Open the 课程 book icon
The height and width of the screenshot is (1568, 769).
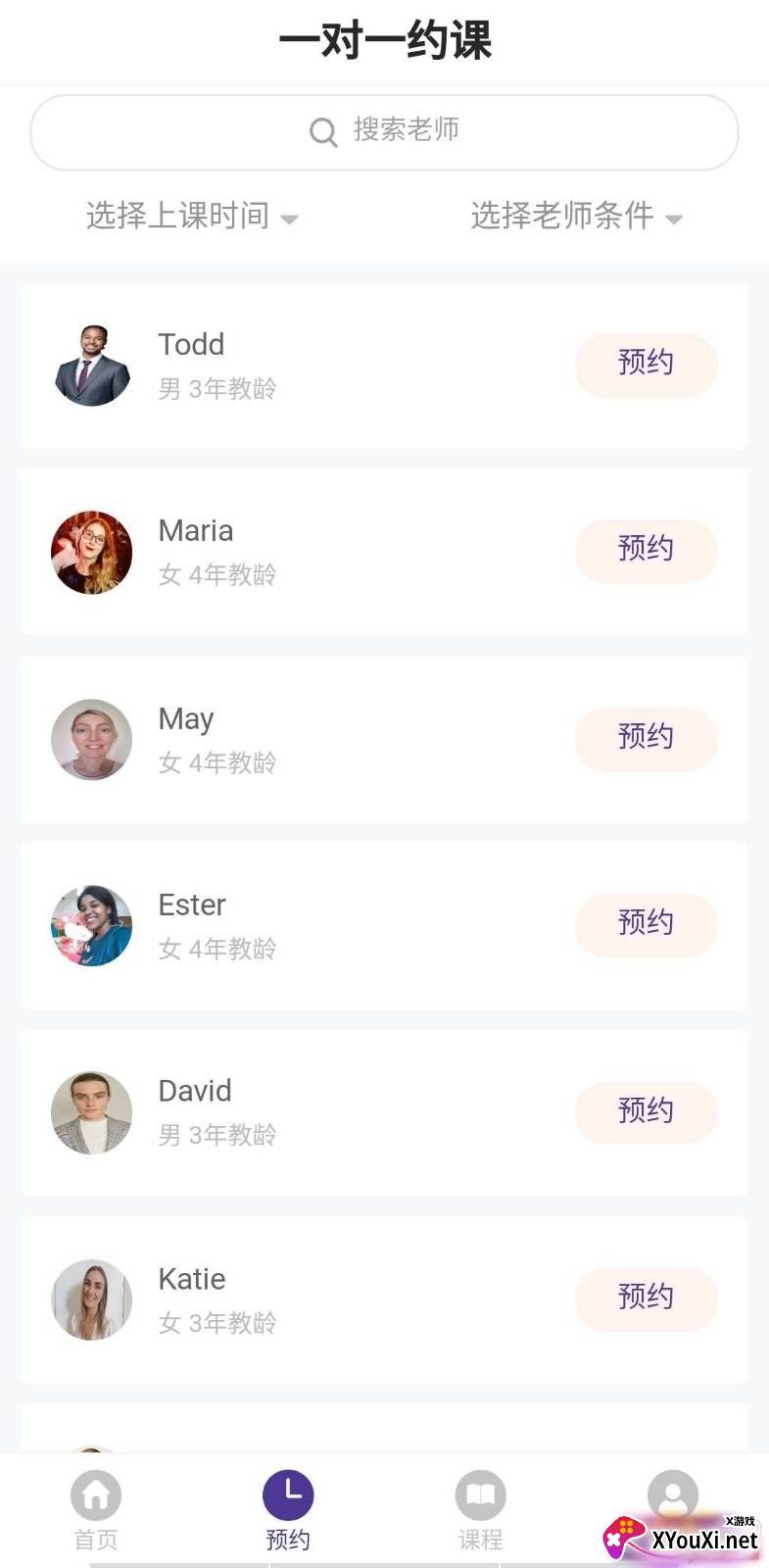[x=480, y=1496]
